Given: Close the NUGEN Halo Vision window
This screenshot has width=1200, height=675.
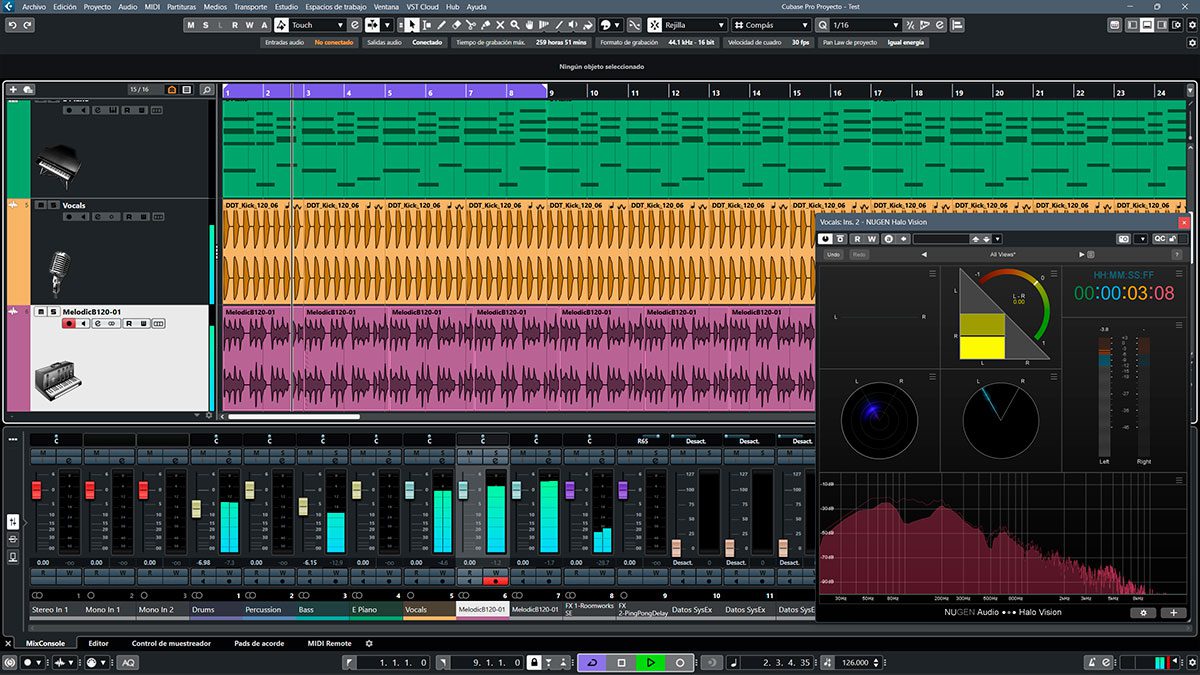Looking at the screenshot, I should (x=1184, y=222).
